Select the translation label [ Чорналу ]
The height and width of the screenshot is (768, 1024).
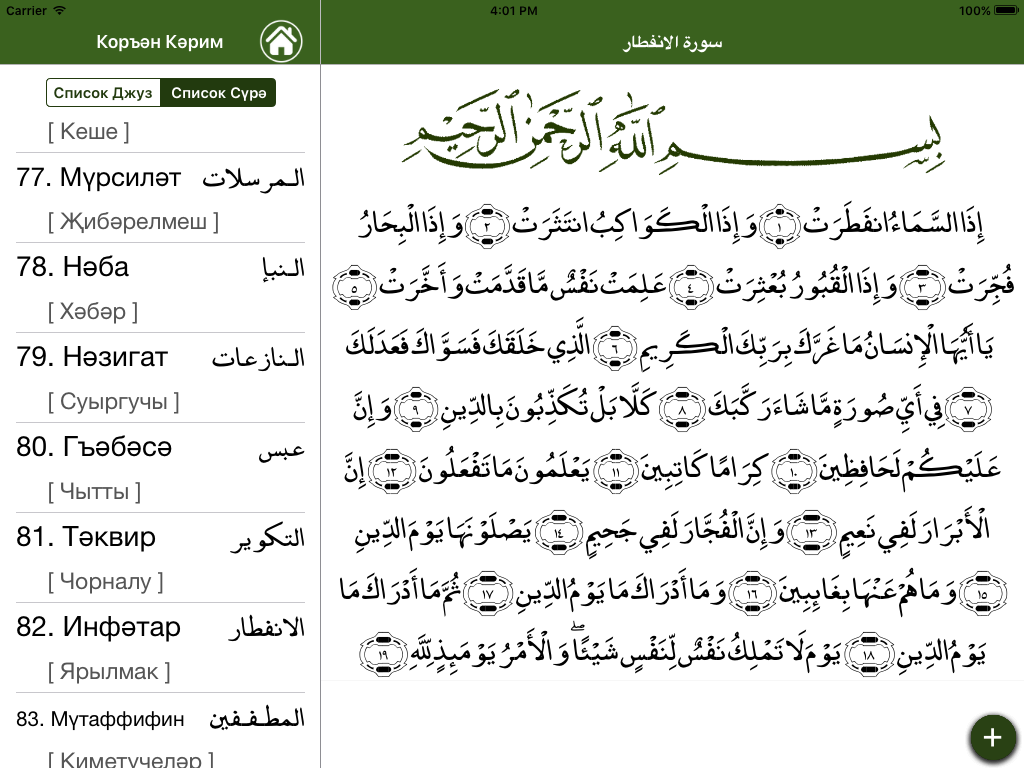tap(105, 581)
